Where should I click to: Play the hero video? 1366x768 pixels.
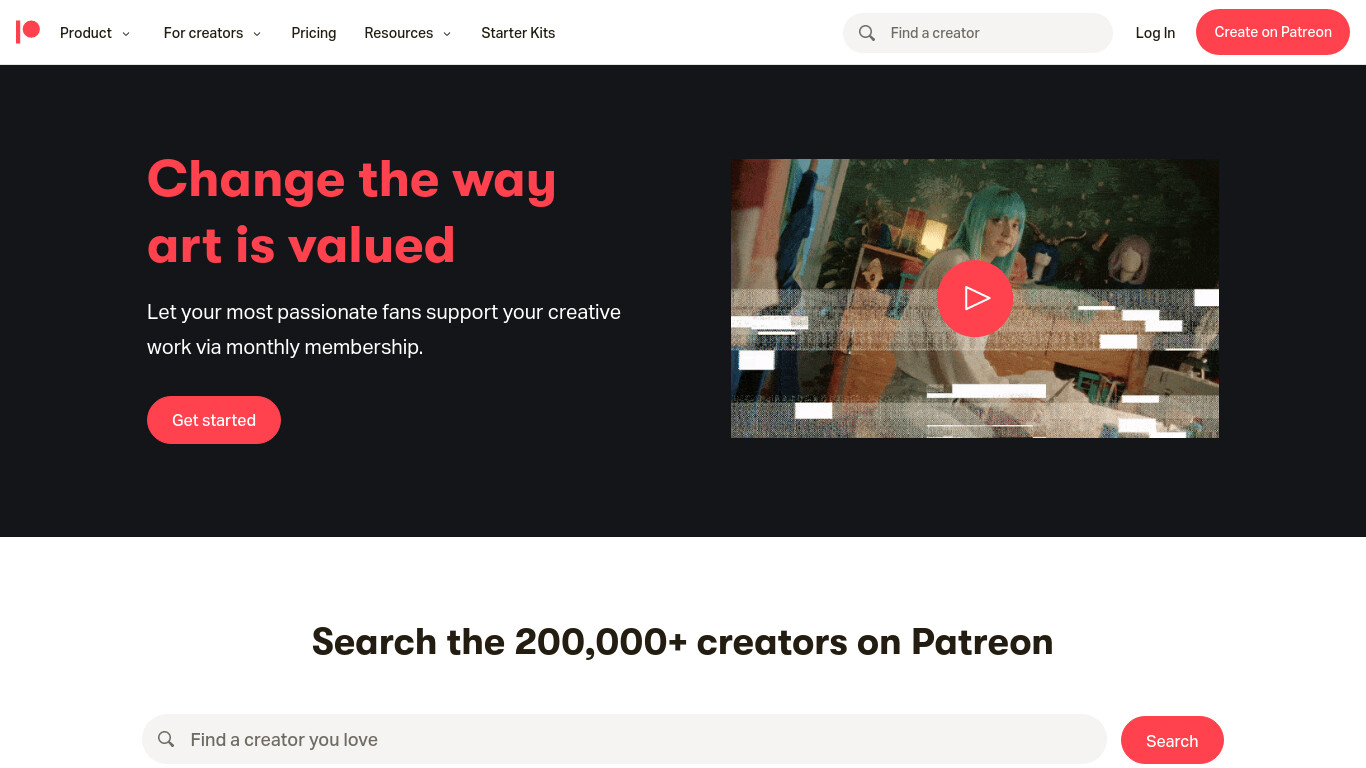click(975, 298)
